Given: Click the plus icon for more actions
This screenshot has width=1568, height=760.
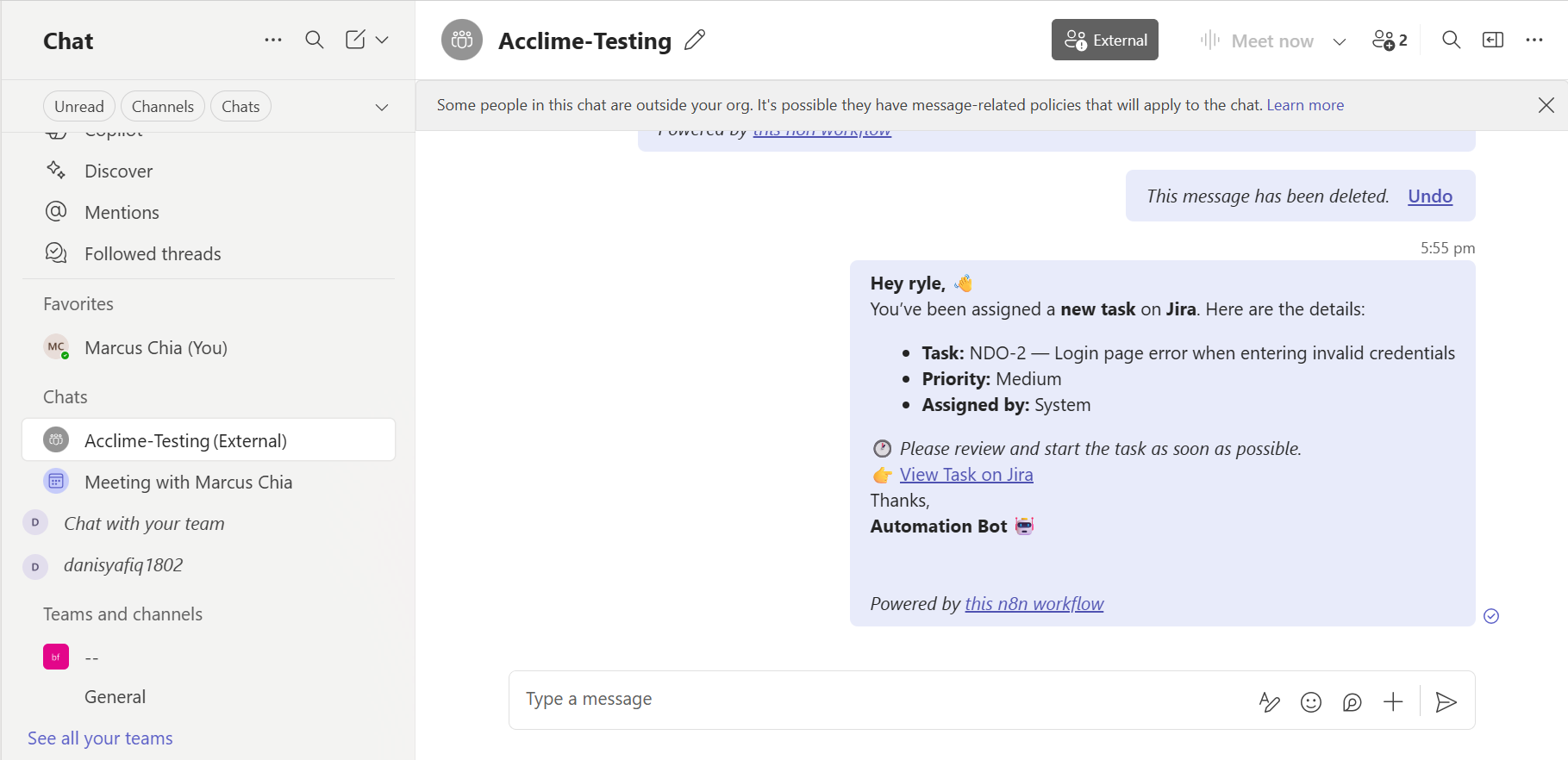Looking at the screenshot, I should tap(1393, 702).
